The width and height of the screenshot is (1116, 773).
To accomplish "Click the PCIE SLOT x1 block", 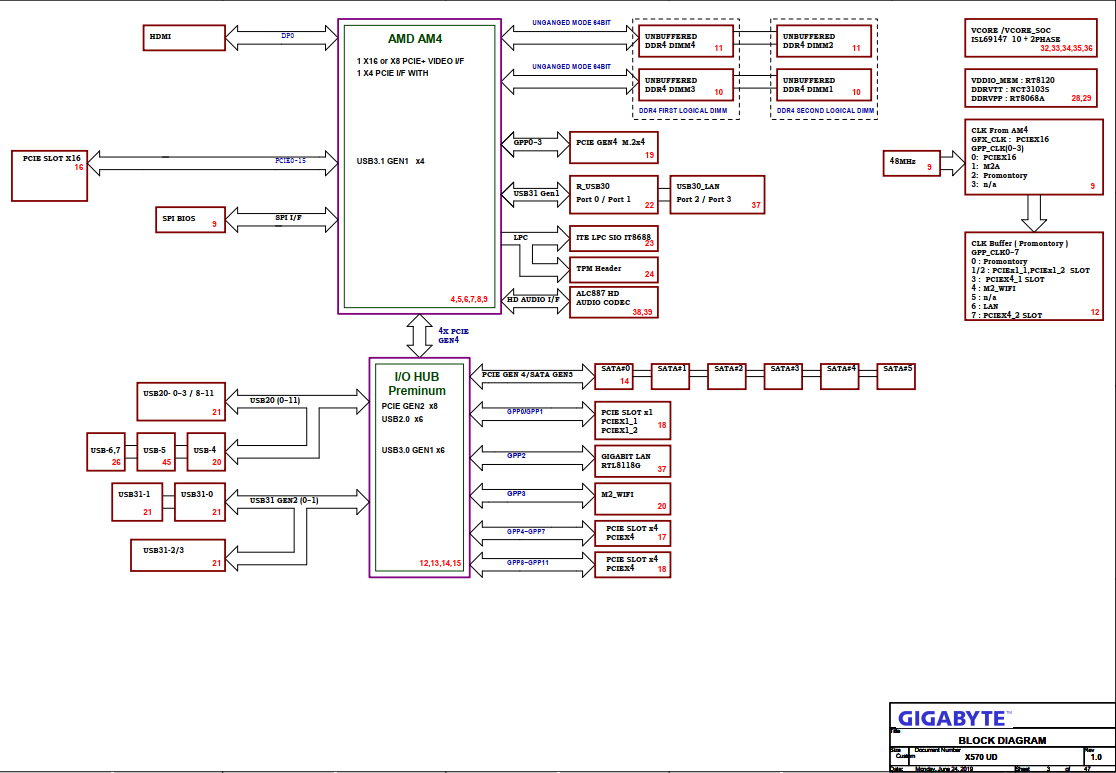I will 632,420.
